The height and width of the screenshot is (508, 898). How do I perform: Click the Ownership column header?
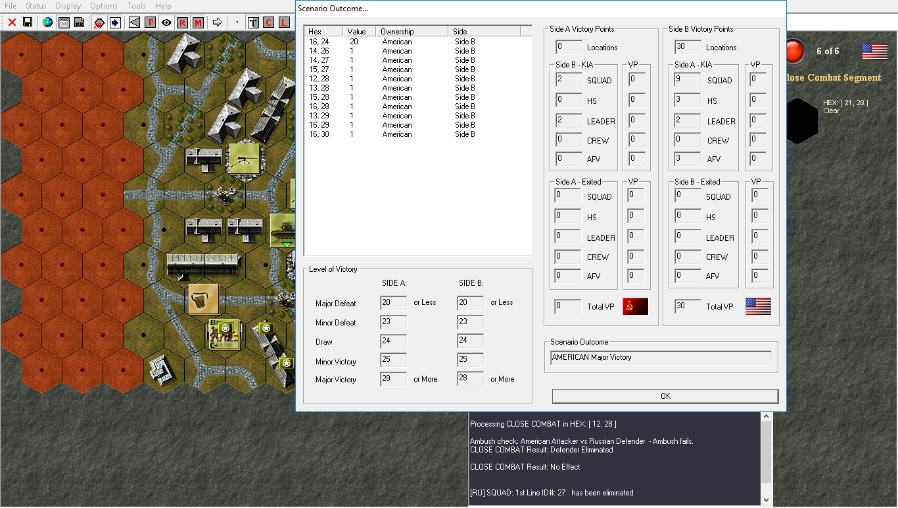click(x=412, y=31)
